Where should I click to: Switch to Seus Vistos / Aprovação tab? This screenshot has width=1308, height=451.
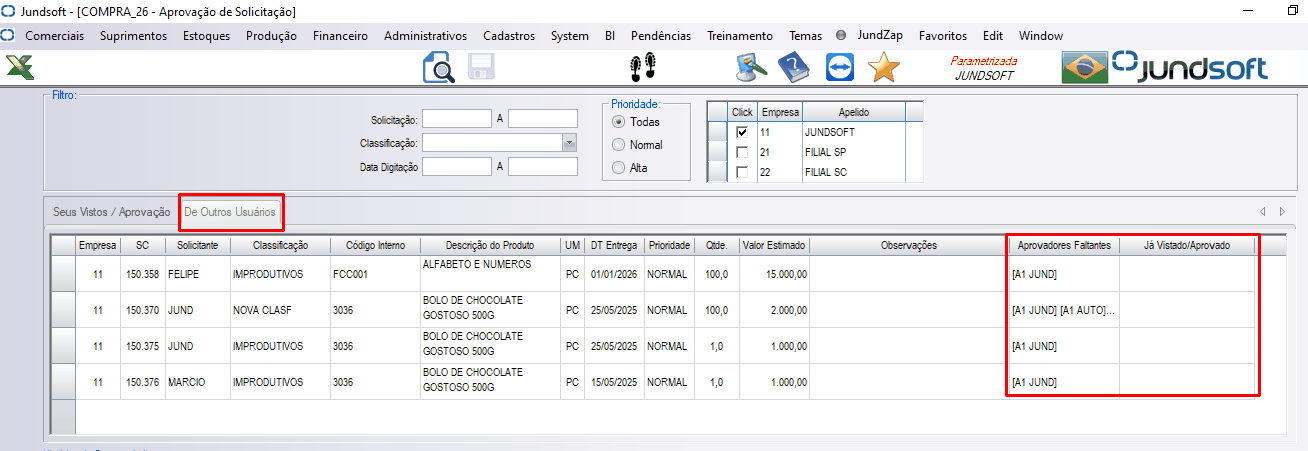[x=111, y=212]
